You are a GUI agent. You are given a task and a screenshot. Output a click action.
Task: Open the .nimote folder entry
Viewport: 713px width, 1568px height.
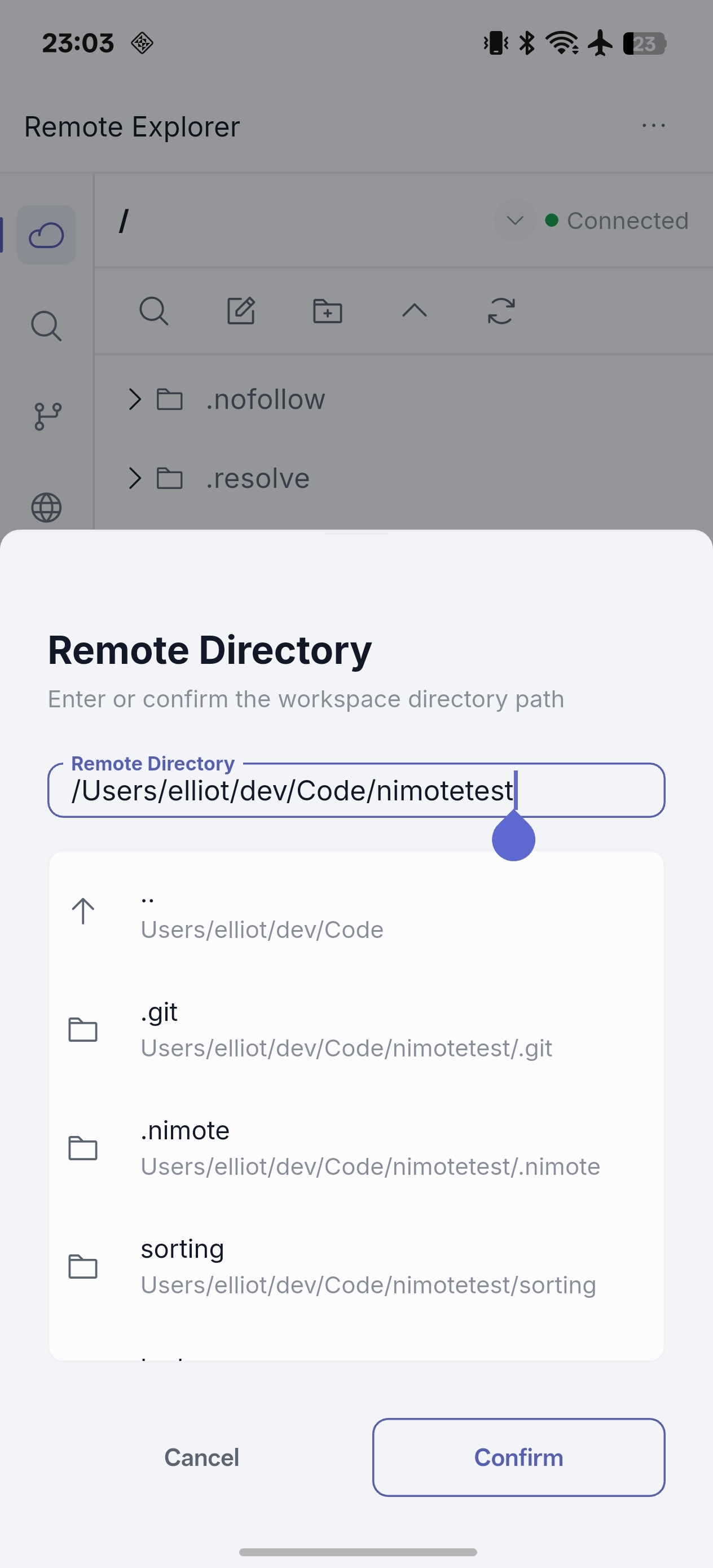(356, 1148)
